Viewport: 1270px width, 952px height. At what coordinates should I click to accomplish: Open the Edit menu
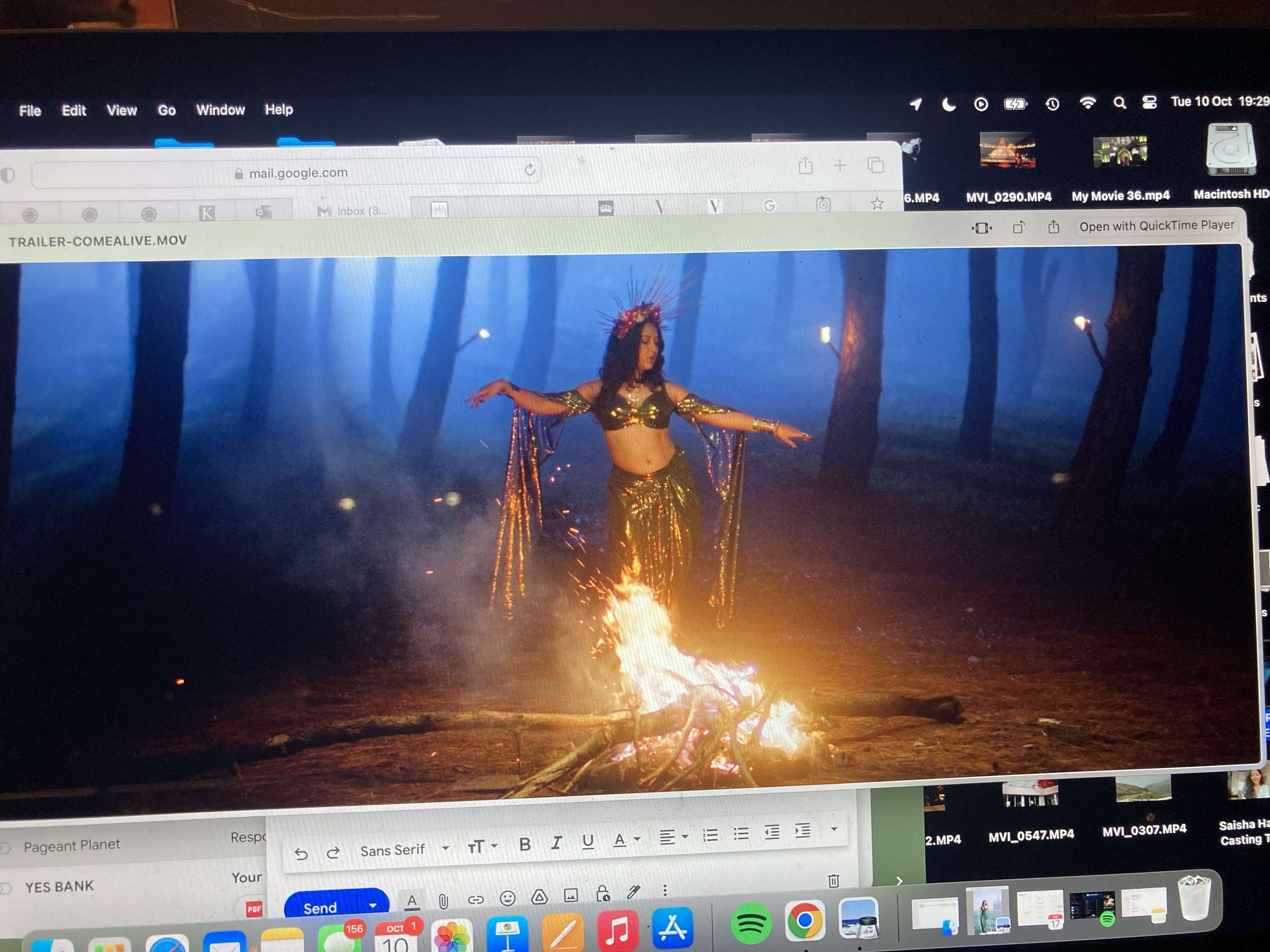(74, 110)
